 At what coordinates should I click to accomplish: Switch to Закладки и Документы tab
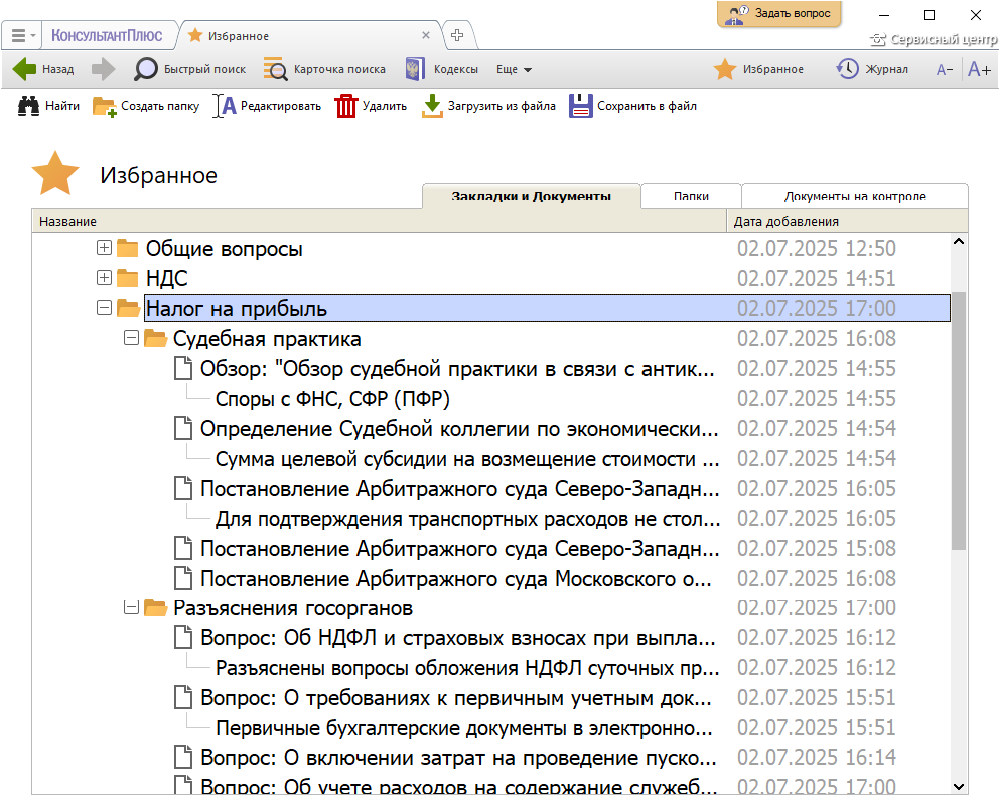[x=531, y=196]
